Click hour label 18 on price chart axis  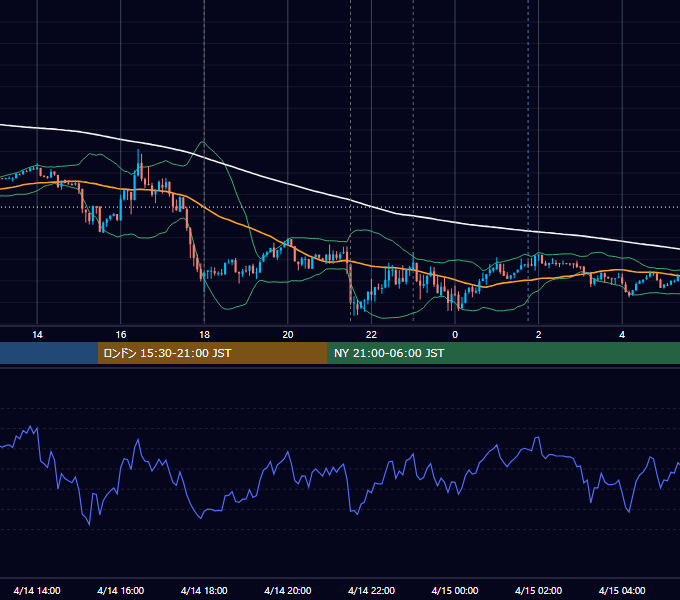[204, 335]
